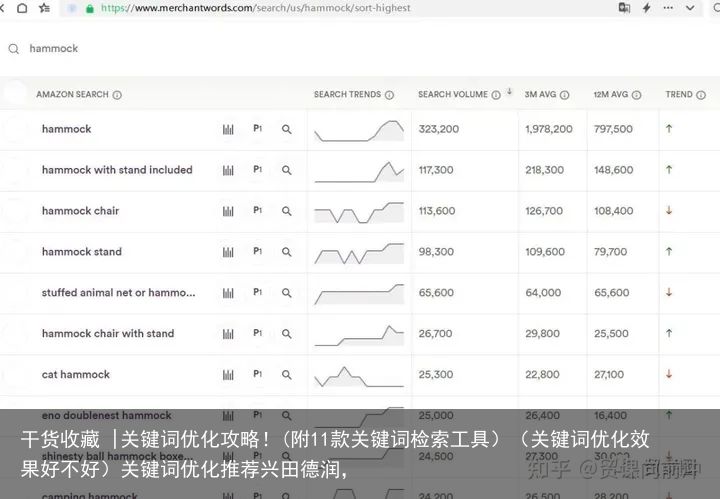720x499 pixels.
Task: Select eno doublenest hammock keyword
Action: click(107, 415)
